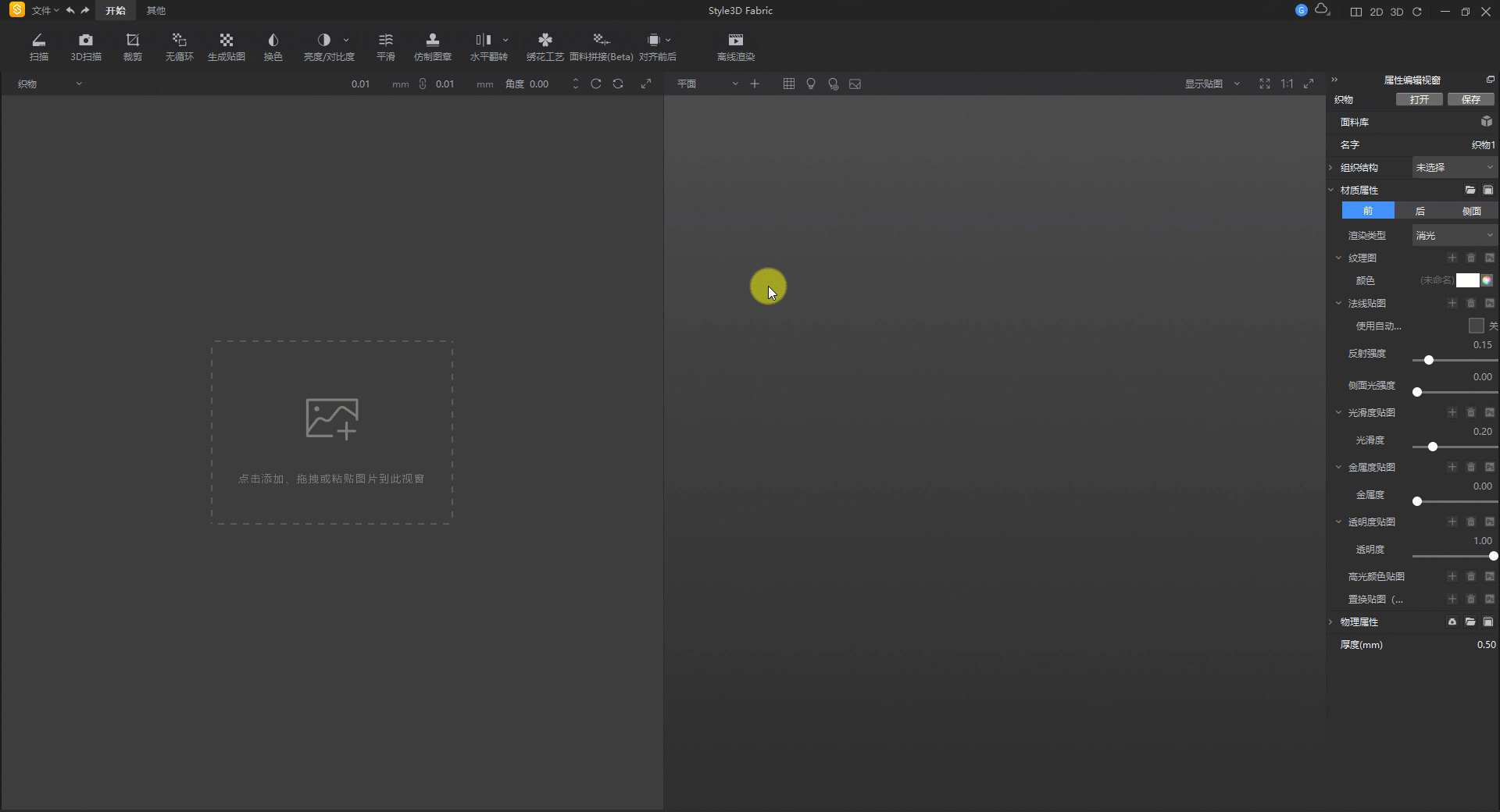Viewport: 1500px width, 812px height.
Task: Toggle the 使用自动 normal map checkbox
Action: point(1476,326)
